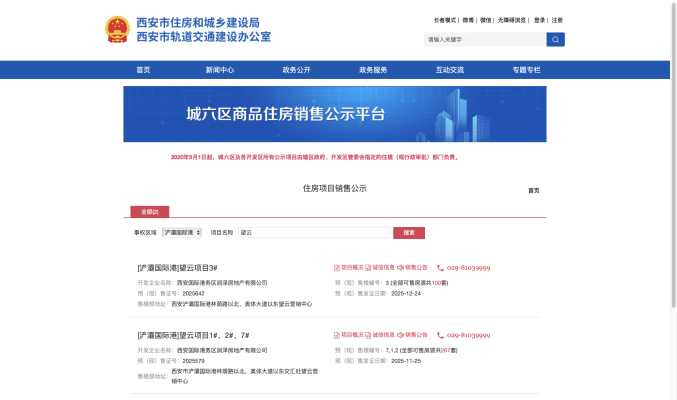Open 项目概况 for 望云项目1#、2#、7#
Image resolution: width=677 pixels, height=400 pixels.
click(x=348, y=335)
